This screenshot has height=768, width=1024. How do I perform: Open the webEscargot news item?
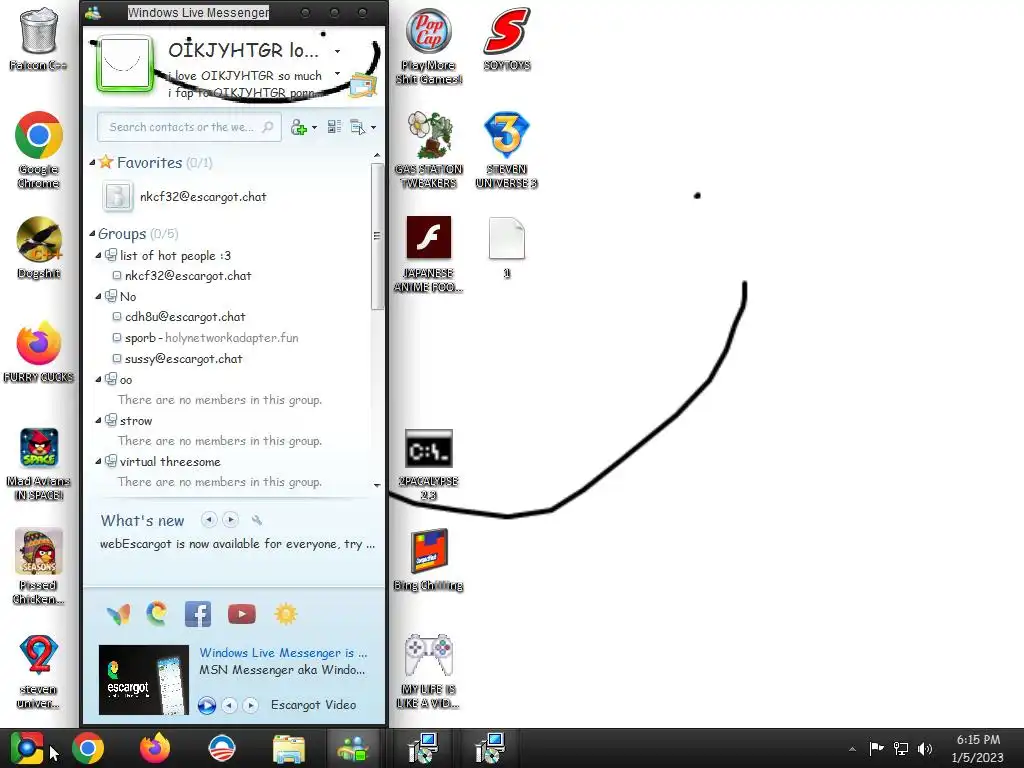click(238, 544)
